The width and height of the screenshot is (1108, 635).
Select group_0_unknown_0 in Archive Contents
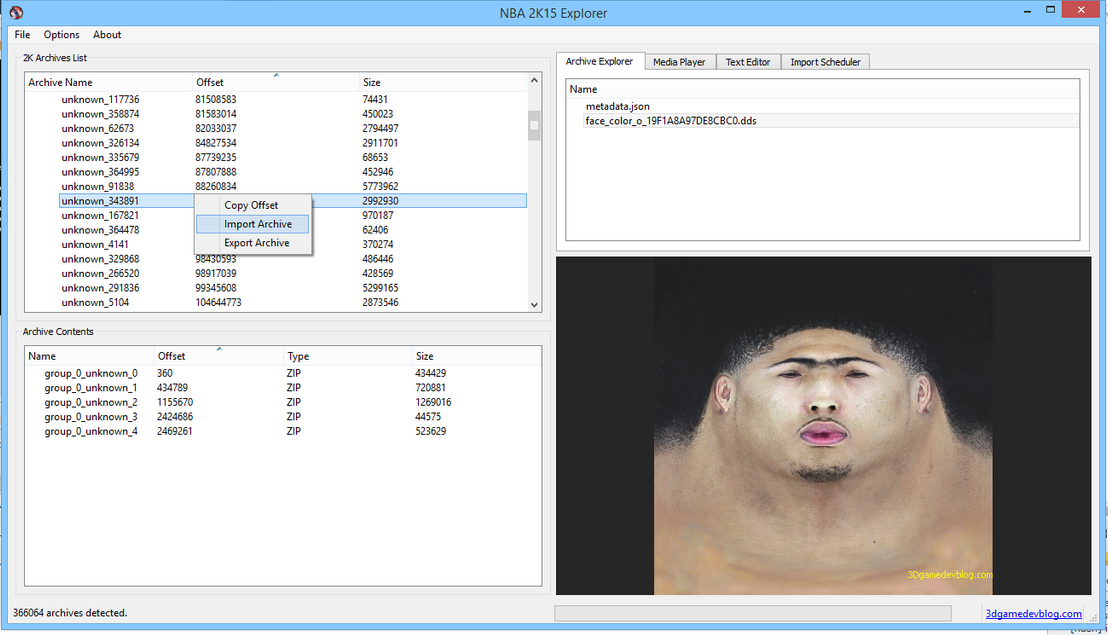pyautogui.click(x=91, y=373)
